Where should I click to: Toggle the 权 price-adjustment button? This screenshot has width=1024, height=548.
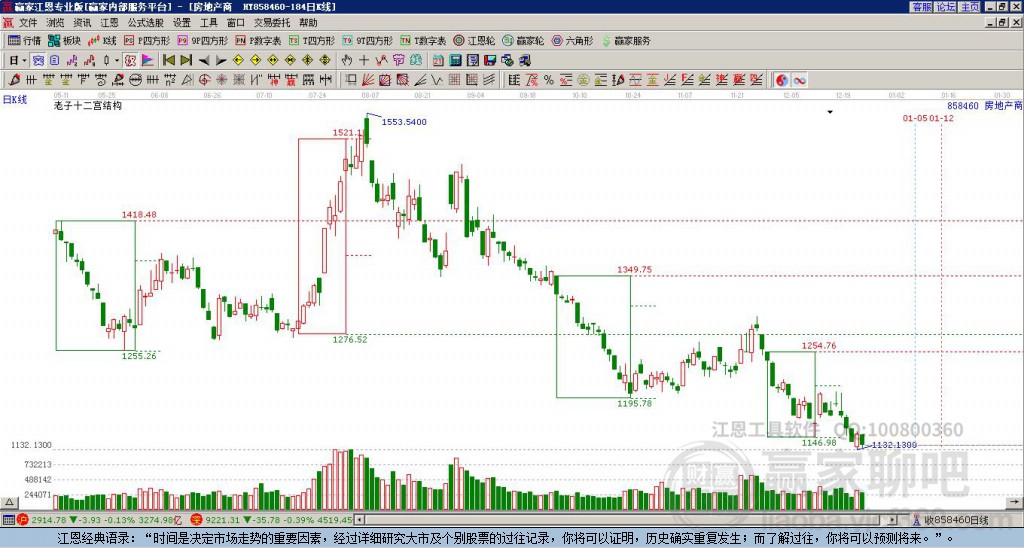point(130,60)
